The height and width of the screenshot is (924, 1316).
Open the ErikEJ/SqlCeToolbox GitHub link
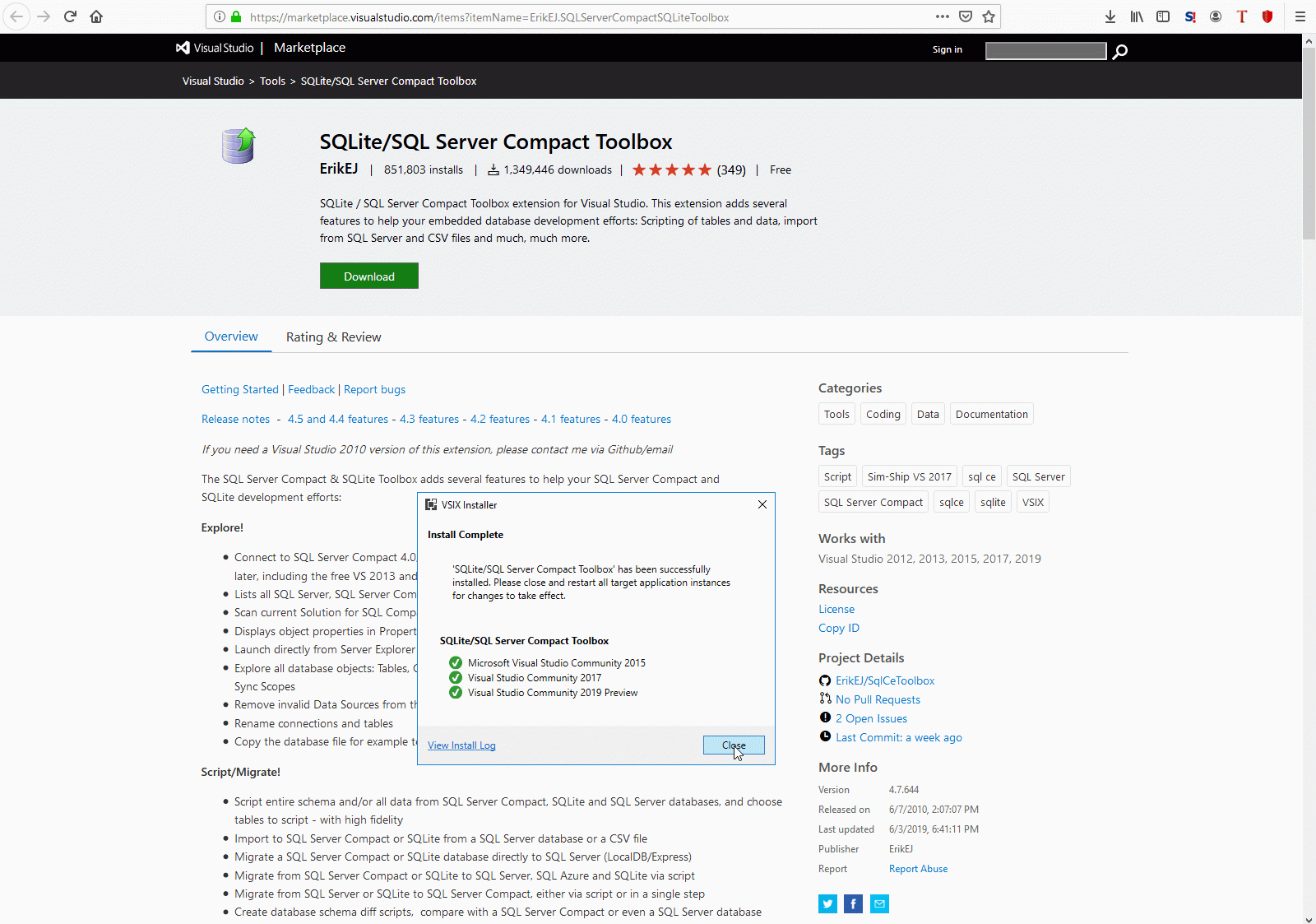tap(885, 680)
